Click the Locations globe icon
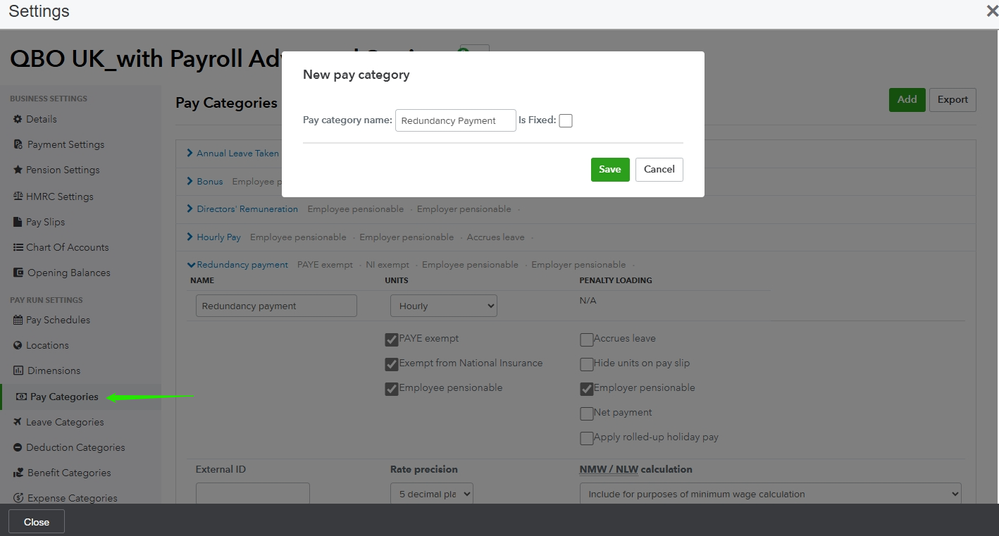Image resolution: width=999 pixels, height=536 pixels. point(17,345)
